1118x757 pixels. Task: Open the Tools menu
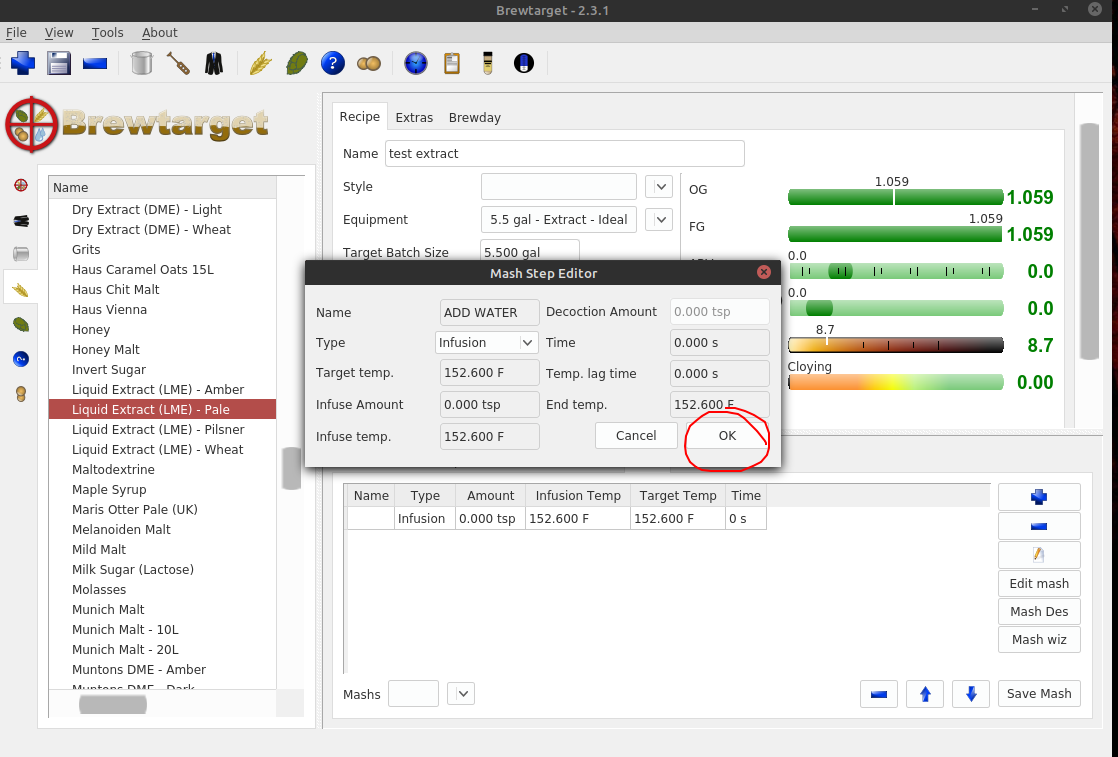pos(108,32)
